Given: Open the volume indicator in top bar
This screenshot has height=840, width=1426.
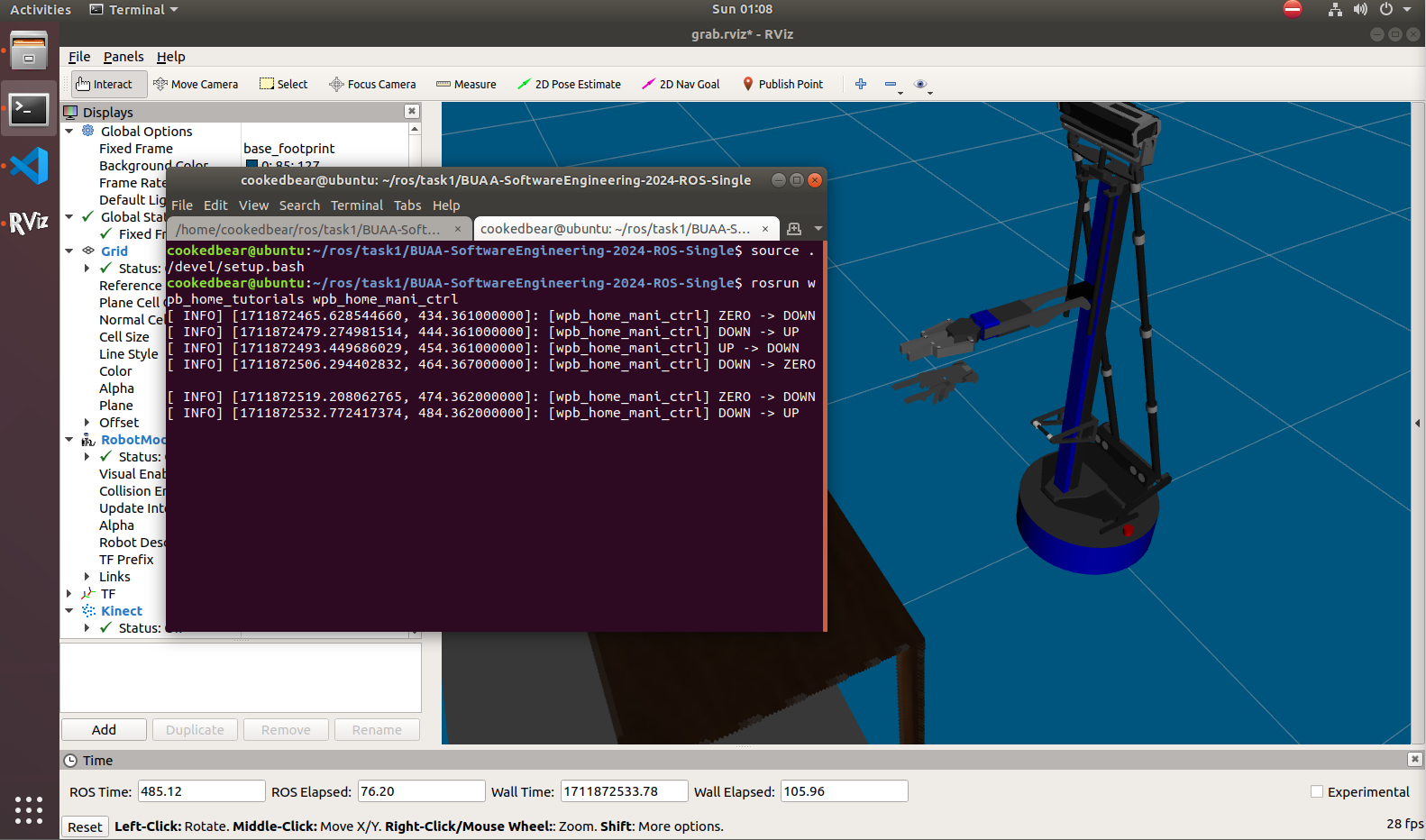Looking at the screenshot, I should 1360,9.
